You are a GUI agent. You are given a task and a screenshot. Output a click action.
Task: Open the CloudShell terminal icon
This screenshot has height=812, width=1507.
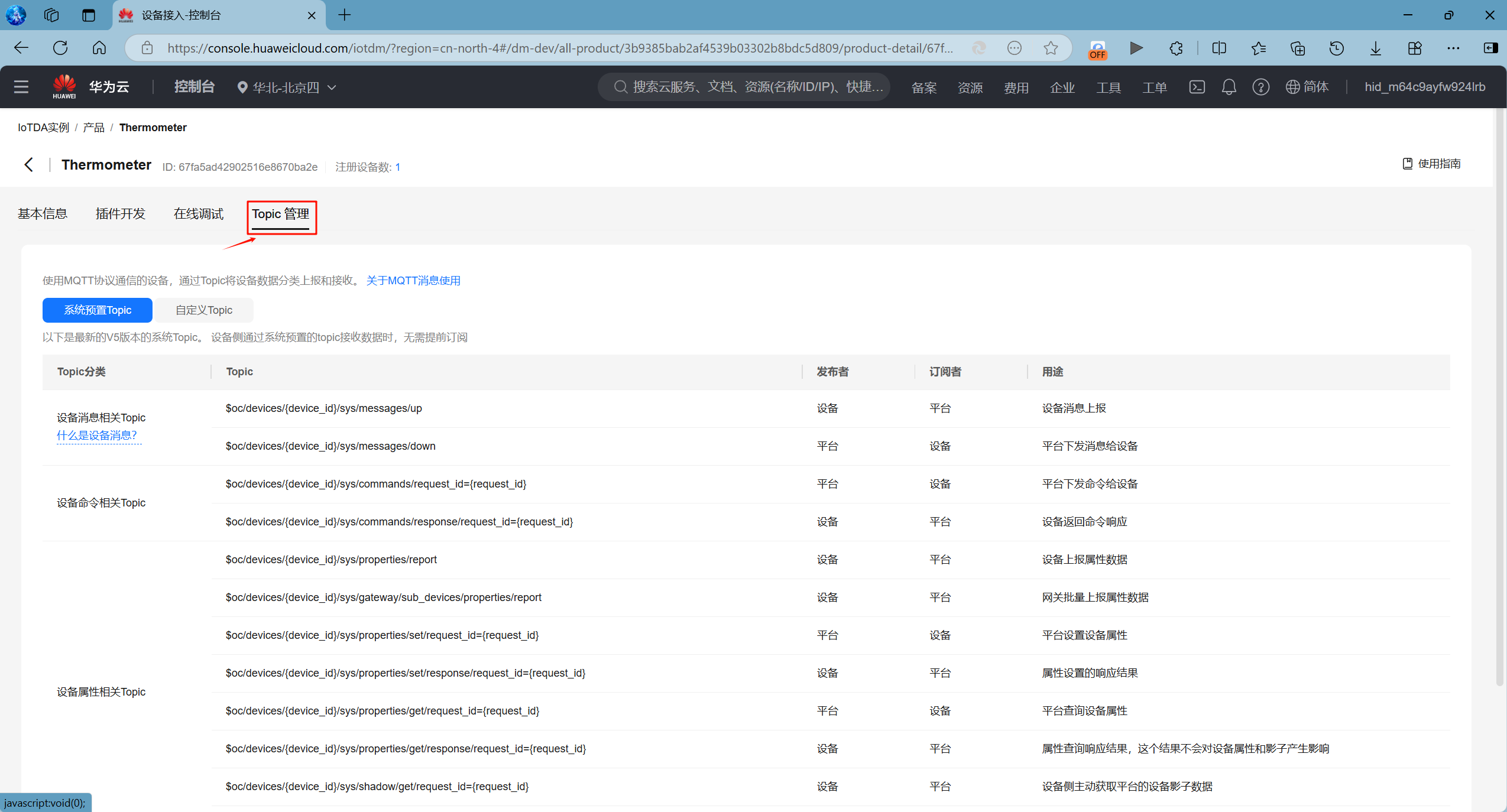pyautogui.click(x=1197, y=87)
